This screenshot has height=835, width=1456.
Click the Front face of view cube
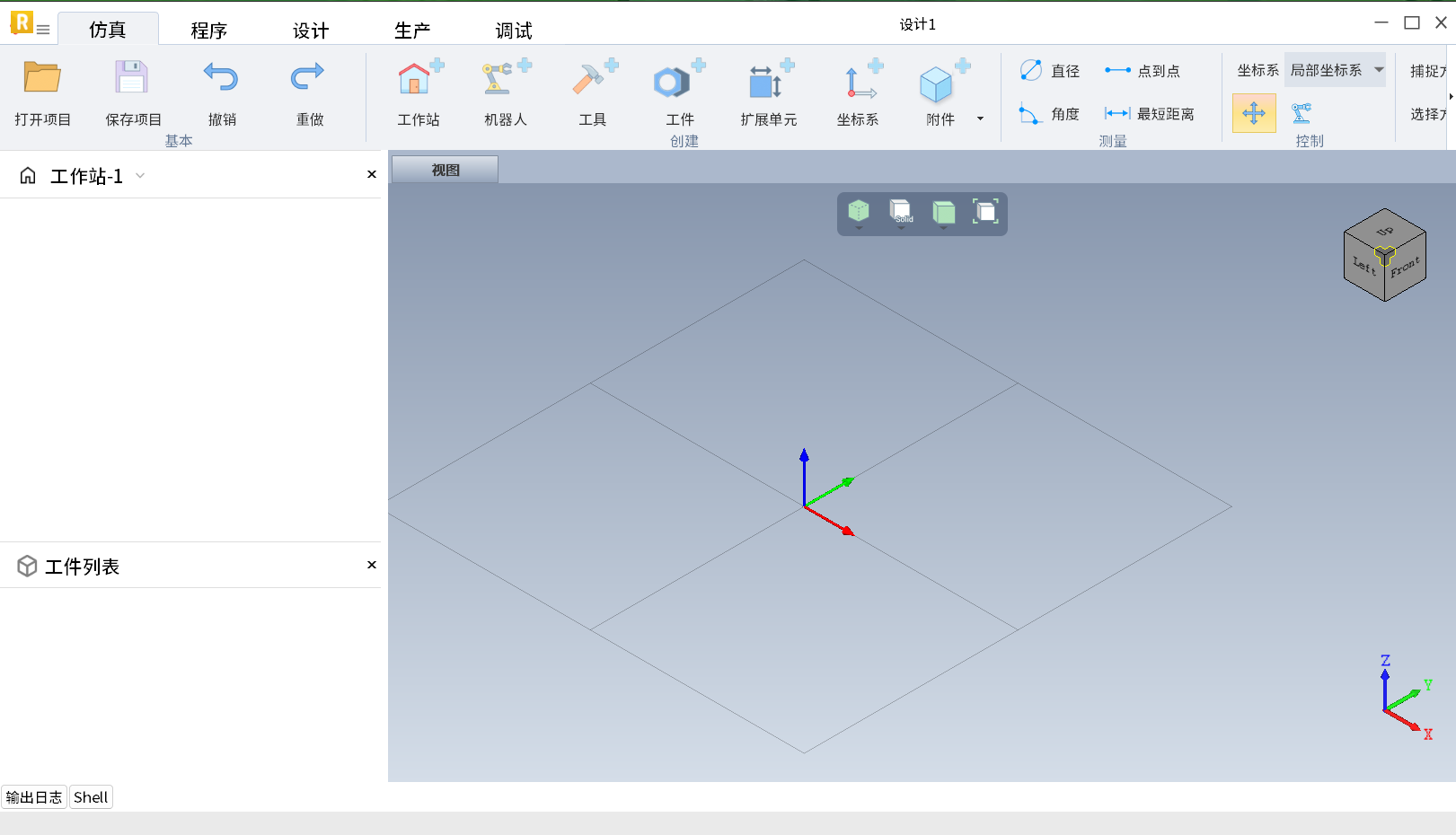(x=1406, y=267)
